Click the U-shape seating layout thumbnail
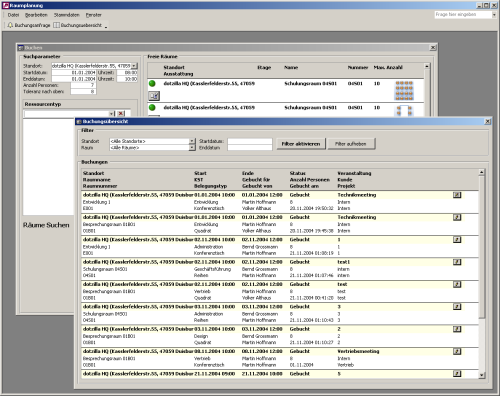 (x=404, y=111)
